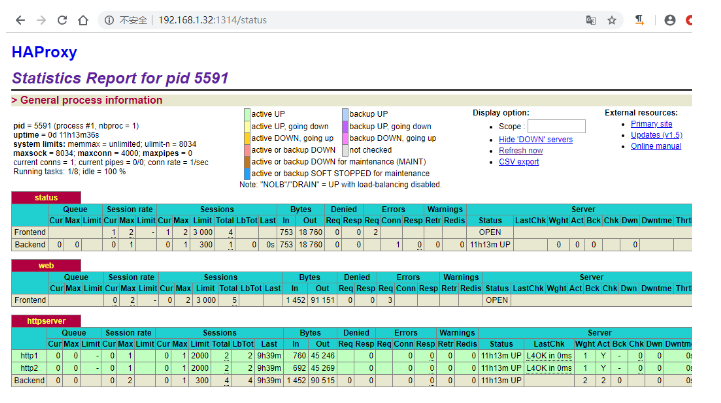This screenshot has height=403, width=721.
Task: Open Hide 'DOWN' servers link
Action: point(536,139)
